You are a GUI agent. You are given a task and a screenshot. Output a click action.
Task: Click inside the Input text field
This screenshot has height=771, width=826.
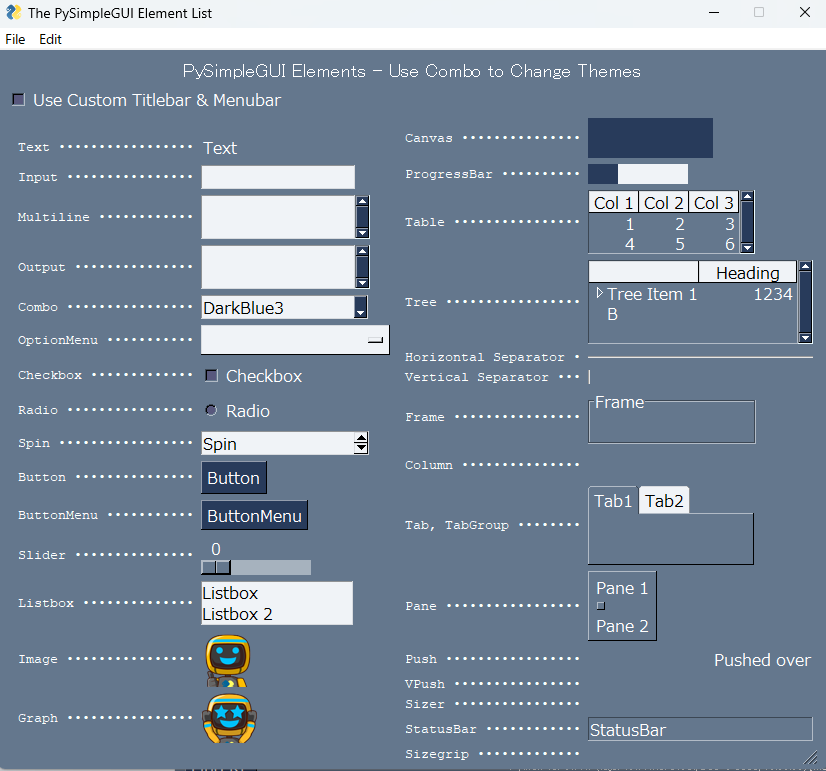(x=278, y=178)
